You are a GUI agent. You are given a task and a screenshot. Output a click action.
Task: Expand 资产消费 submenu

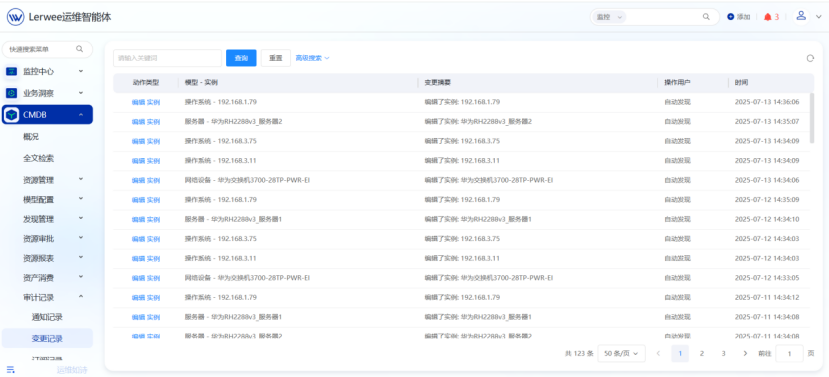point(81,277)
